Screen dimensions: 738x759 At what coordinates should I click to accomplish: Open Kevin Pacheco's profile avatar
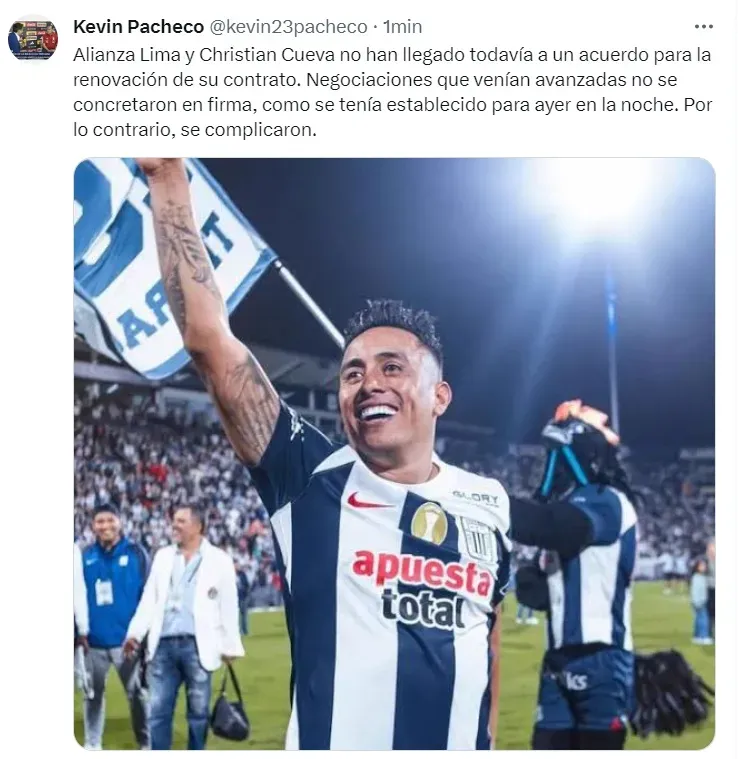[x=33, y=40]
